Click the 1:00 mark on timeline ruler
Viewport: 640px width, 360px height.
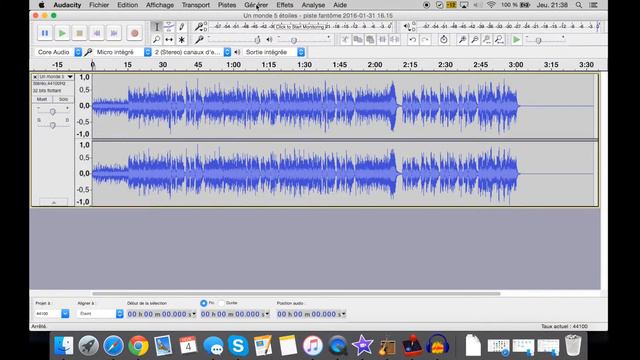233,65
